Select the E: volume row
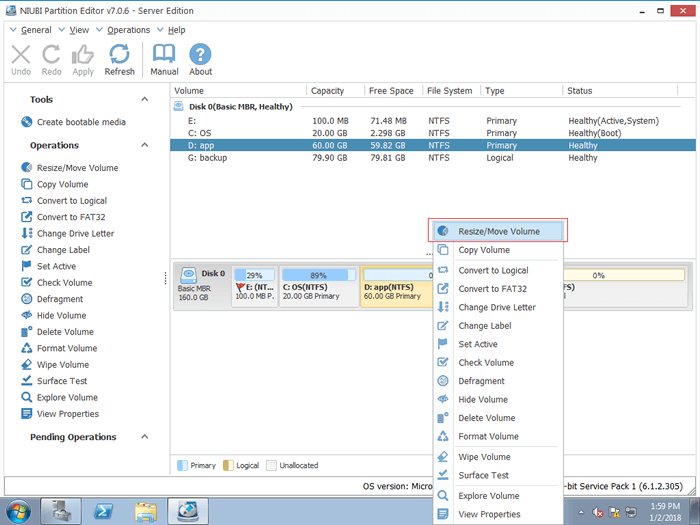700x525 pixels. click(433, 121)
